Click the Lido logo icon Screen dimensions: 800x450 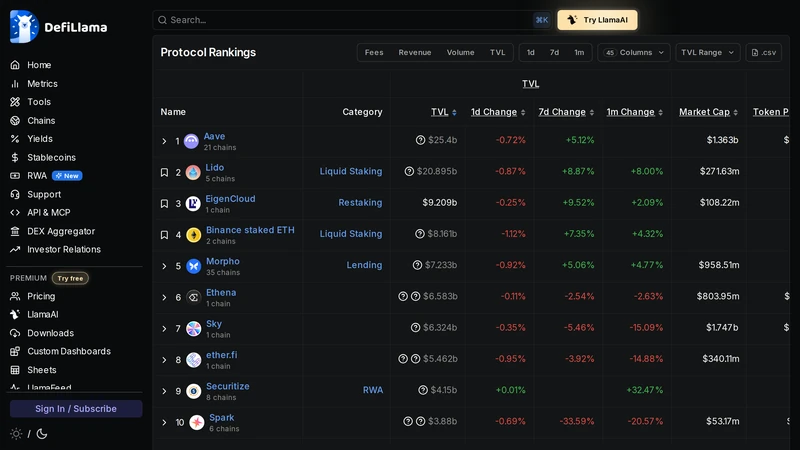click(193, 172)
